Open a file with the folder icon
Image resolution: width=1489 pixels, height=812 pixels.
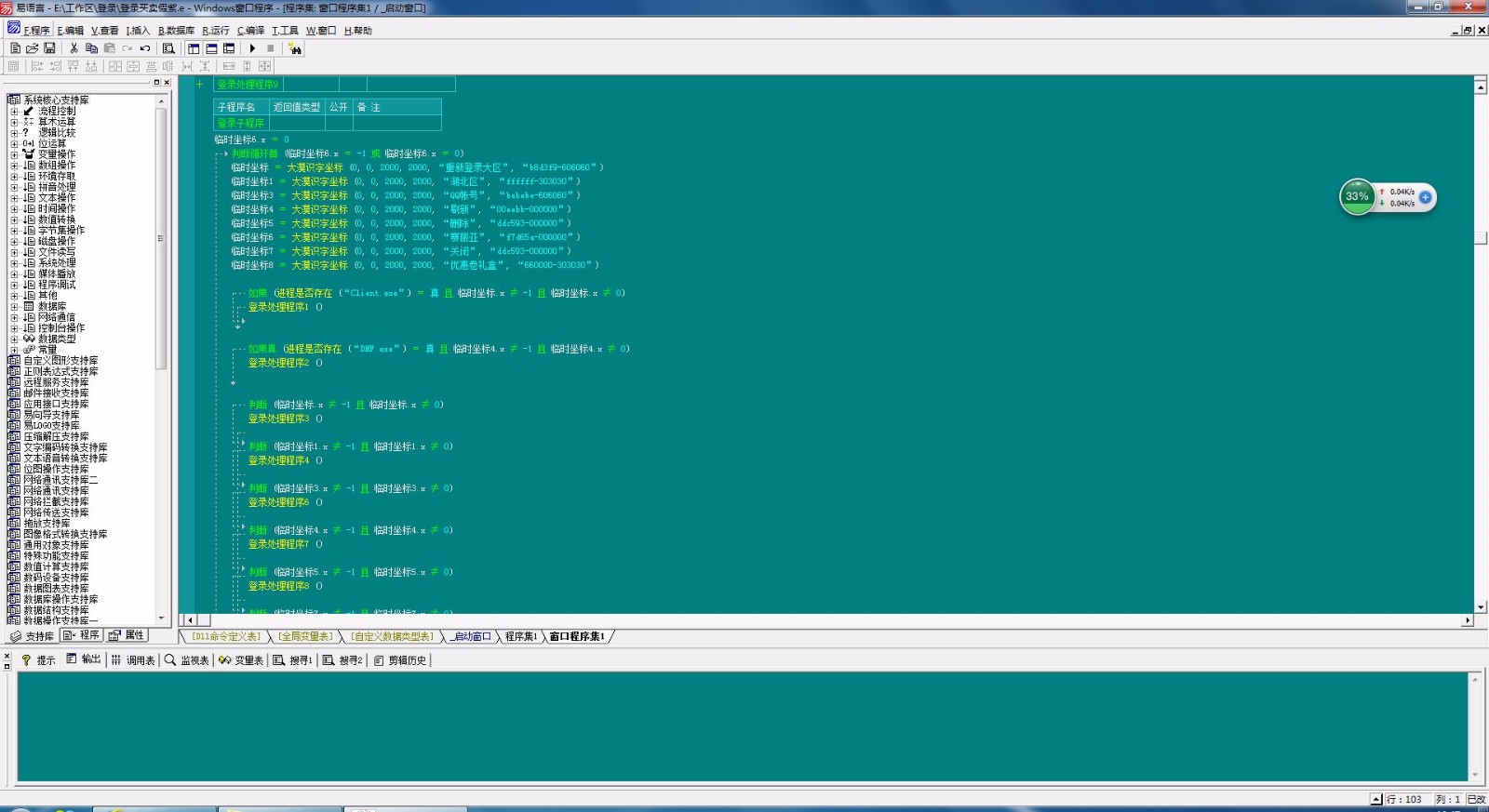tap(32, 48)
